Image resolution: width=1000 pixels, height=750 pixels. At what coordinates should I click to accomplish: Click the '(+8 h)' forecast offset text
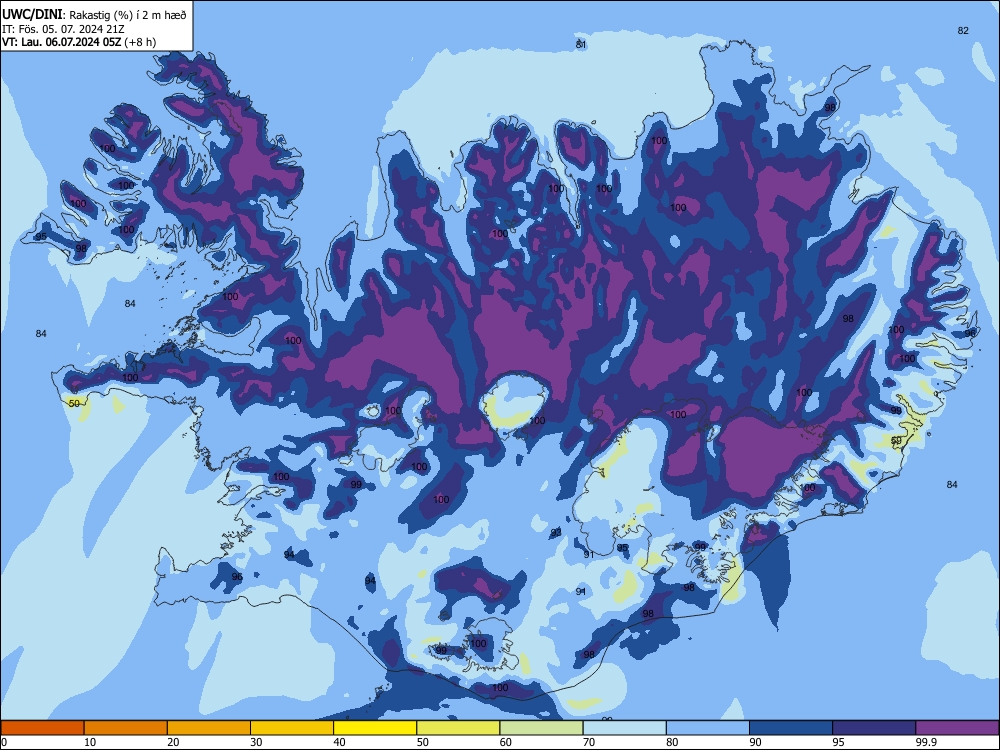[140, 42]
